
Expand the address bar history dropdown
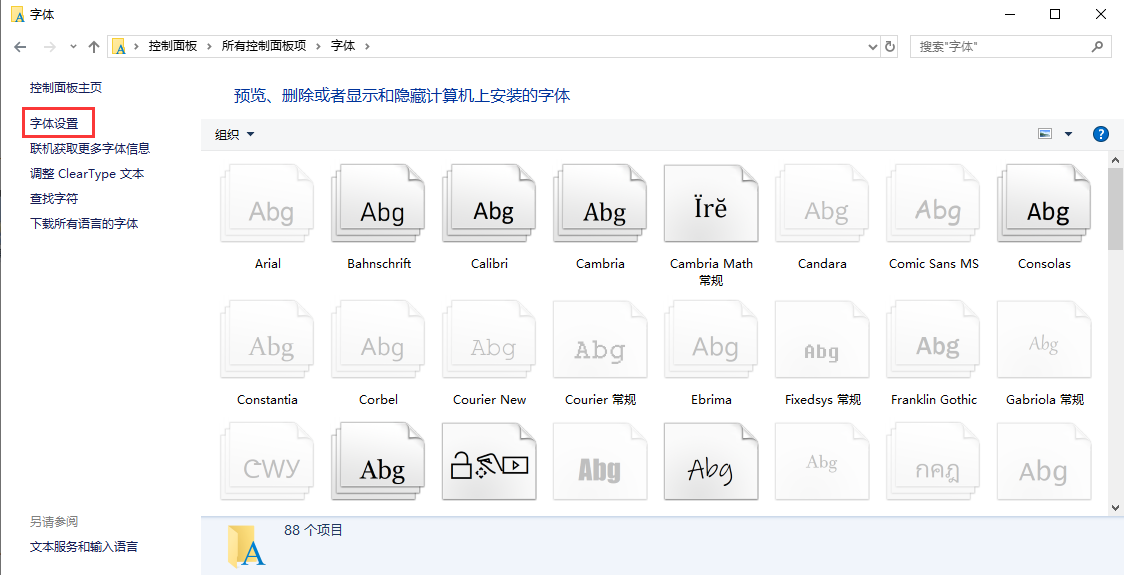pyautogui.click(x=872, y=46)
